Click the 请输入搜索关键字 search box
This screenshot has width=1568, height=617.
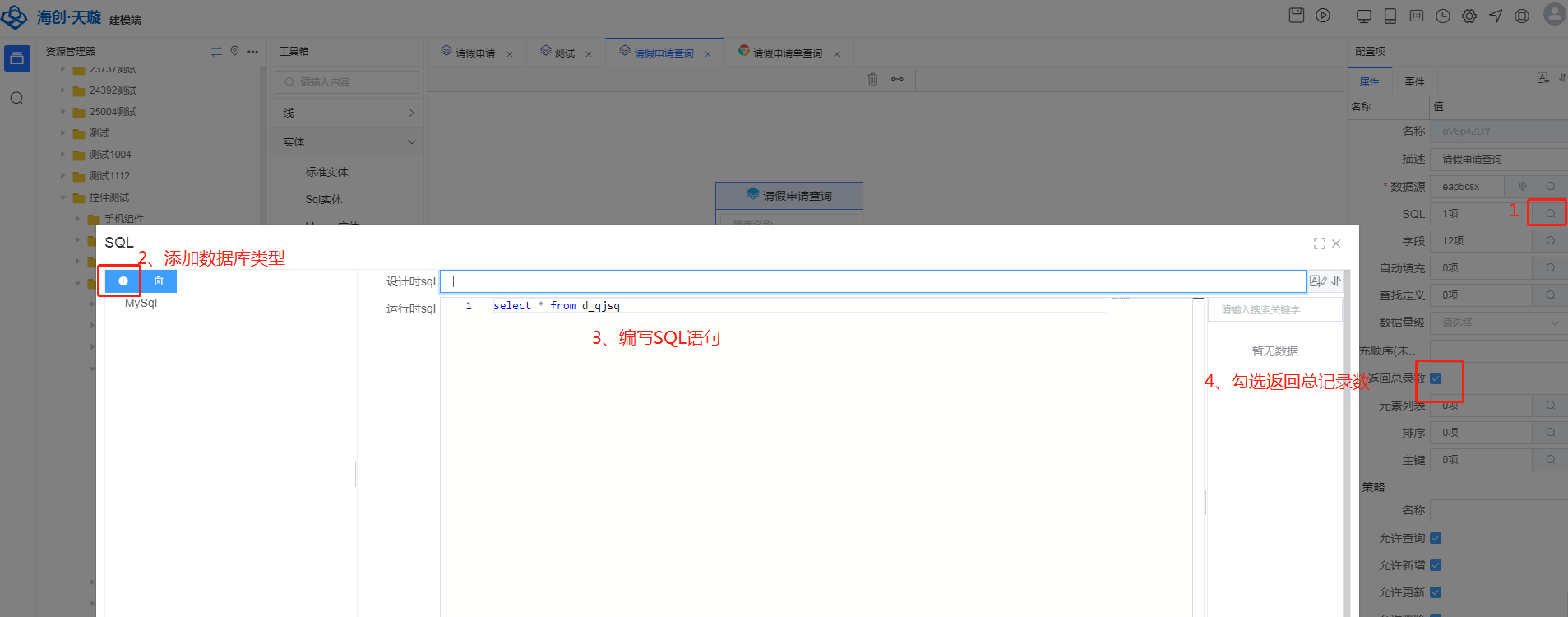(1274, 310)
